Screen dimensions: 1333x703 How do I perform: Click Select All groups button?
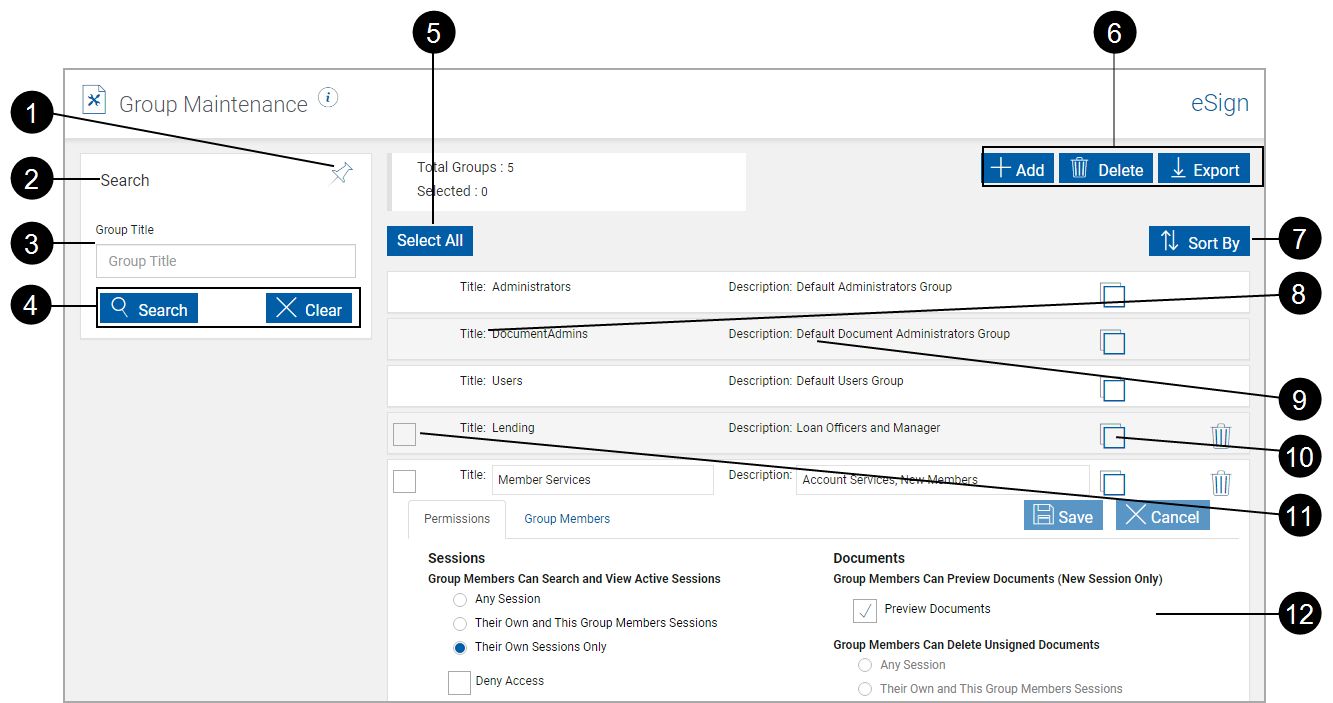430,240
